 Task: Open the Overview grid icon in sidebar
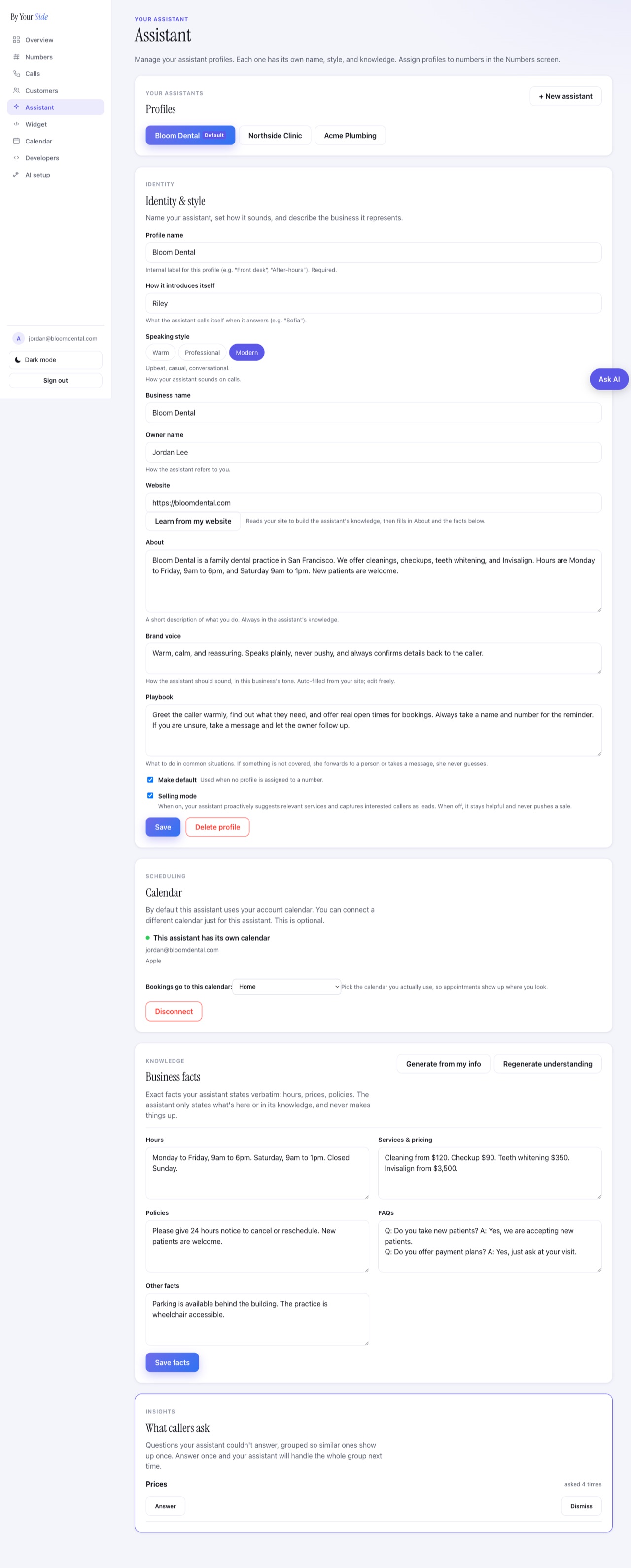click(16, 40)
